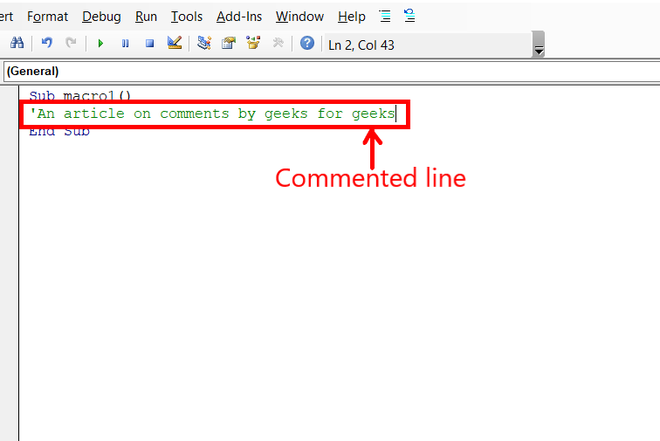
Task: Click the greyed Redo icon
Action: point(71,43)
